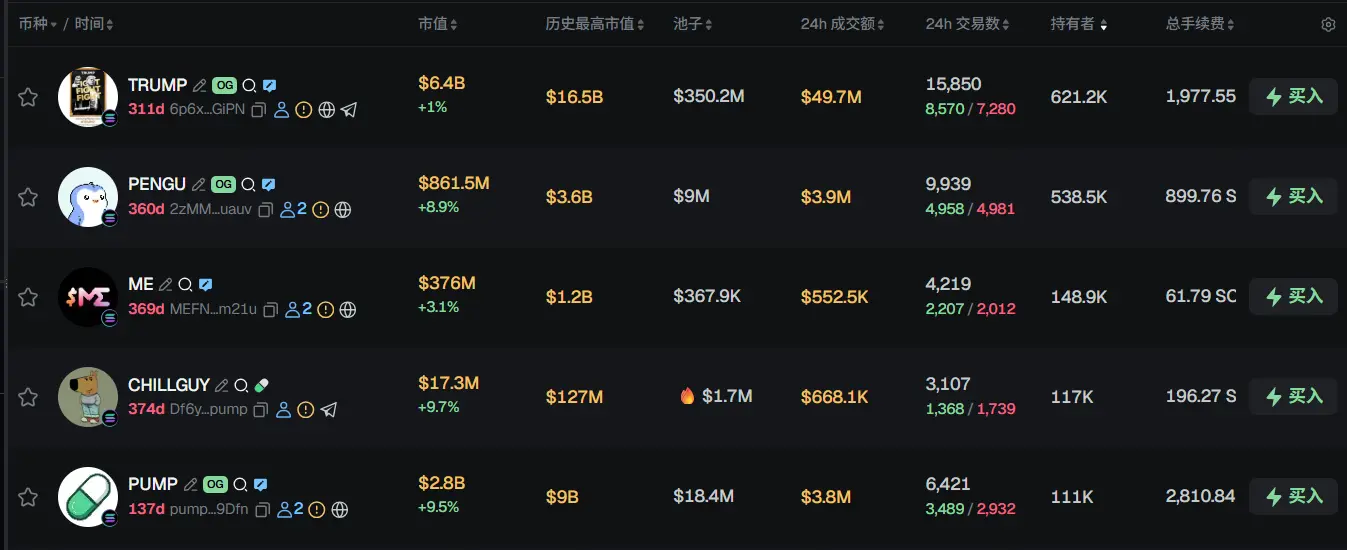Add PENGU to favorites with star
1347x550 pixels.
coord(28,197)
